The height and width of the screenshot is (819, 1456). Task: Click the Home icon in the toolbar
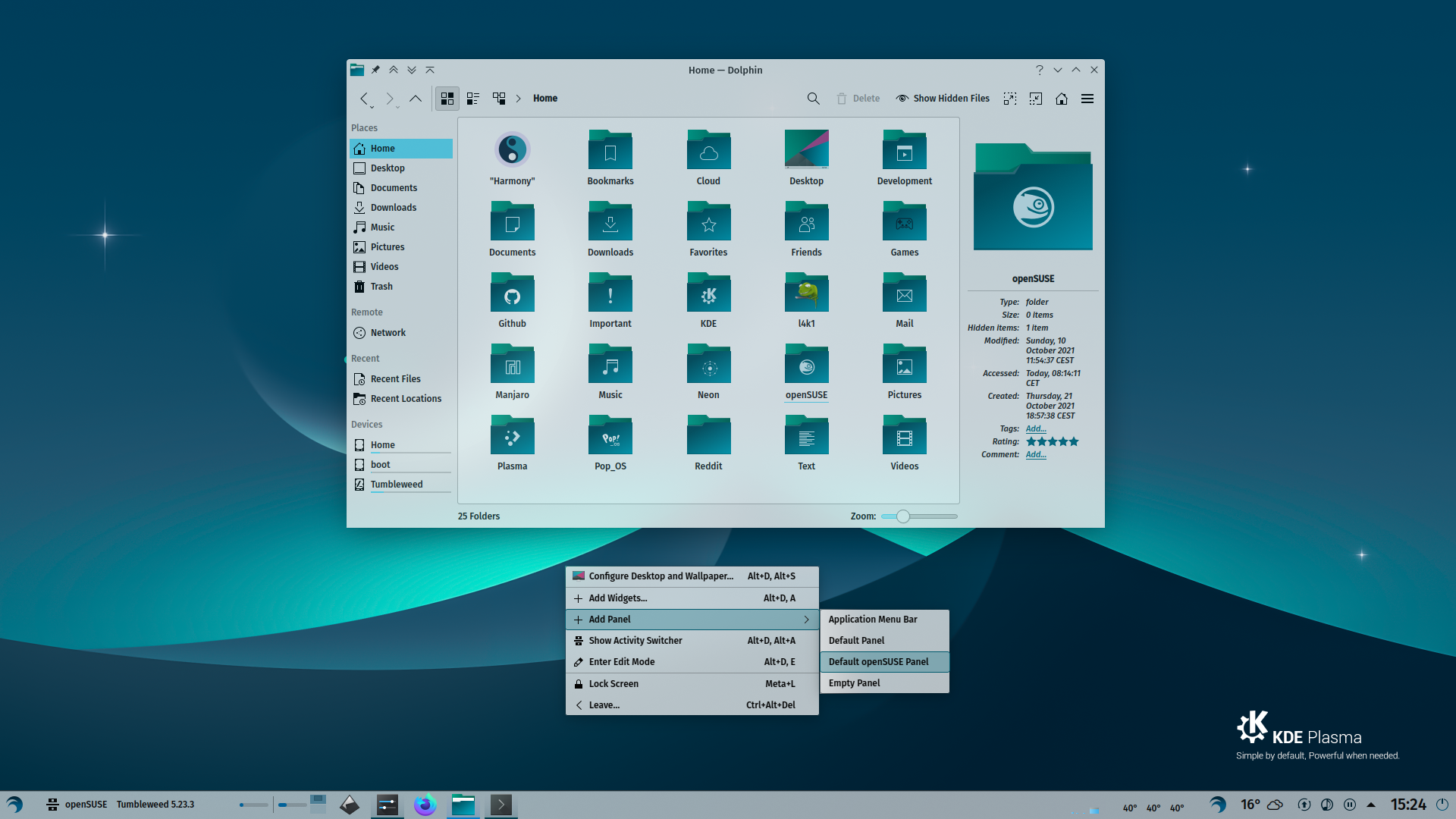tap(1062, 99)
